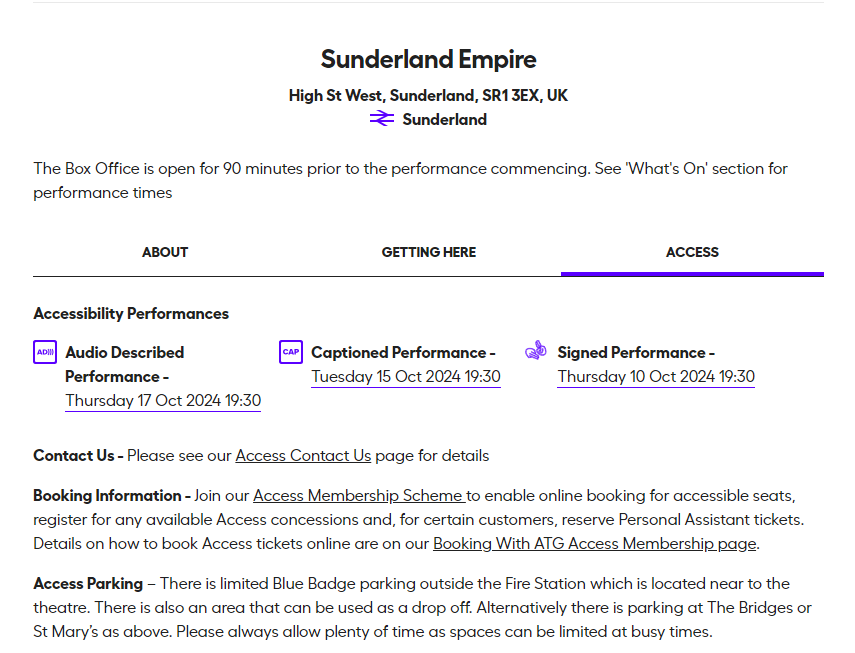The width and height of the screenshot is (855, 653).
Task: Click Thursday 10 Oct 2024 signed performance date
Action: coord(655,377)
